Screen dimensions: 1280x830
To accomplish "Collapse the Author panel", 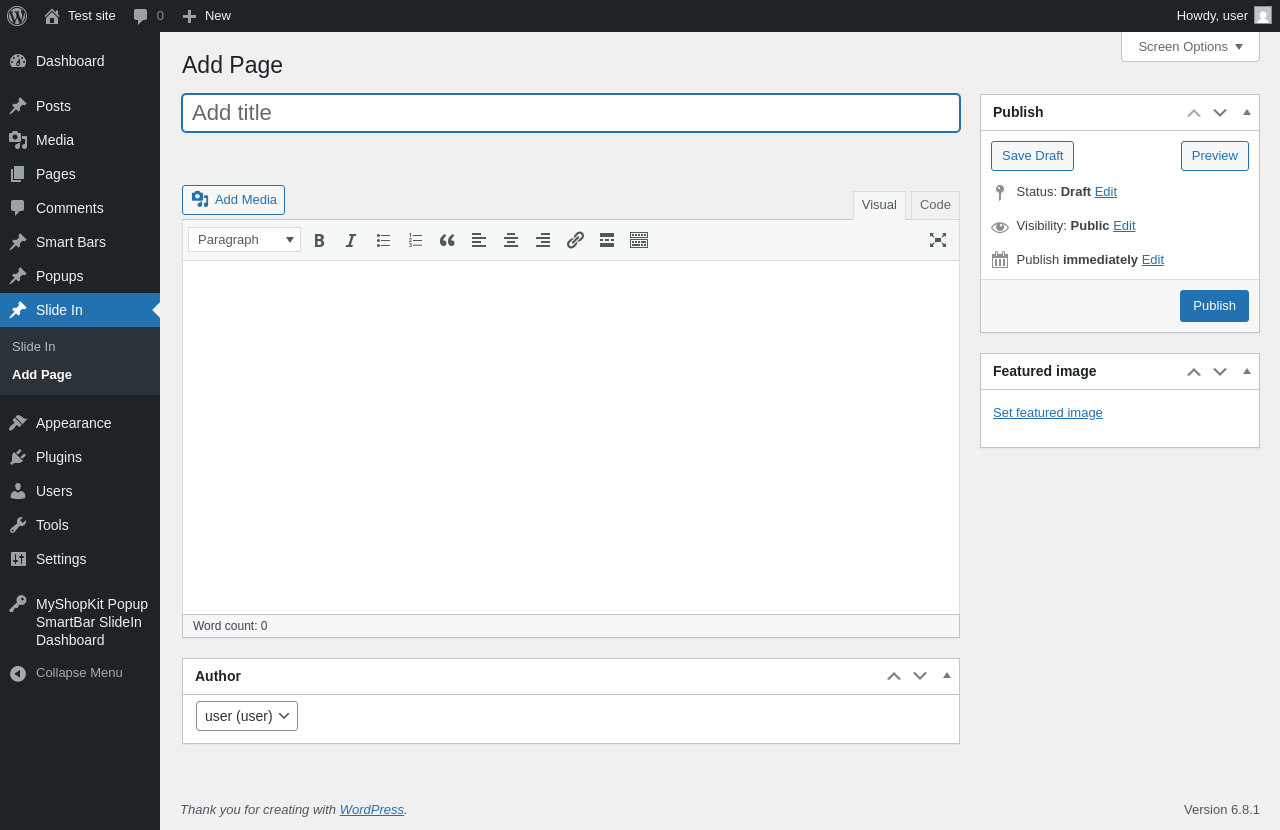I will pyautogui.click(x=947, y=677).
